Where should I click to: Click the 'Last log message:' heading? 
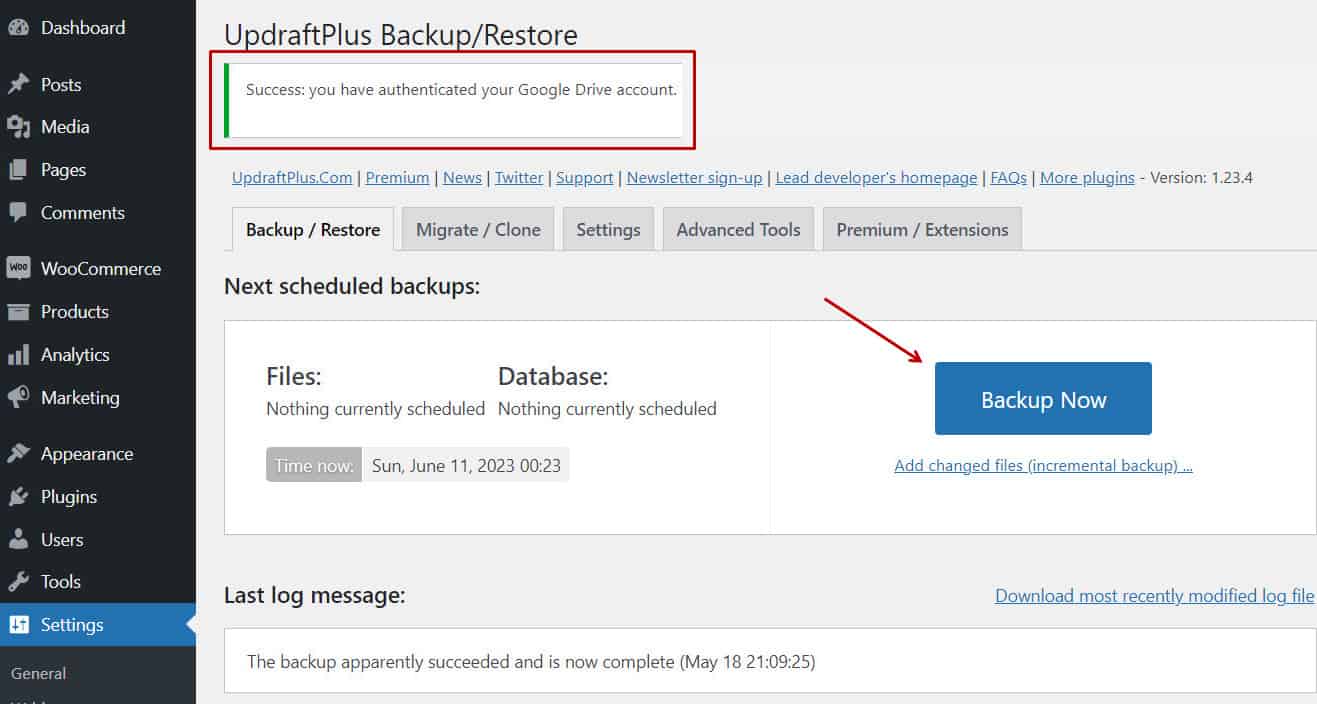(314, 596)
